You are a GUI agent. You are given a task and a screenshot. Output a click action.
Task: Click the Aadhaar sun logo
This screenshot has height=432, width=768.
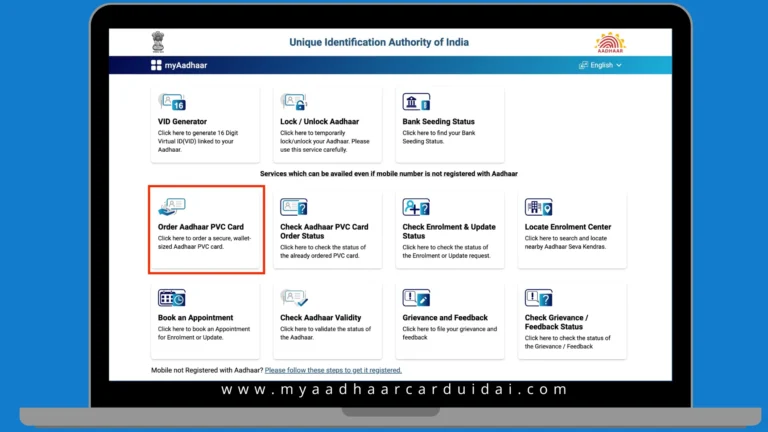pyautogui.click(x=610, y=43)
